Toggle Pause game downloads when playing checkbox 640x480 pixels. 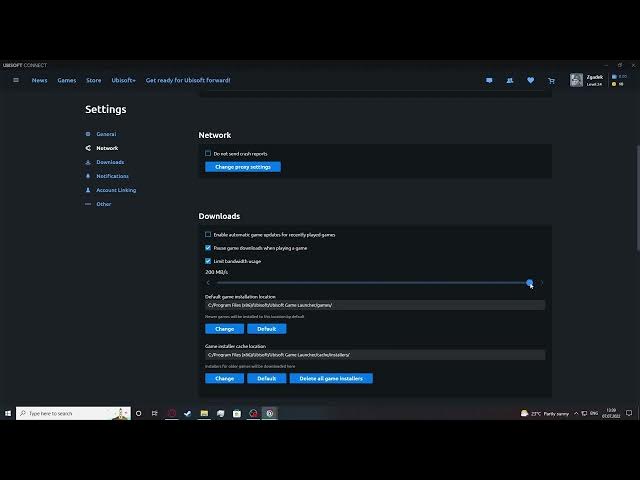(208, 248)
